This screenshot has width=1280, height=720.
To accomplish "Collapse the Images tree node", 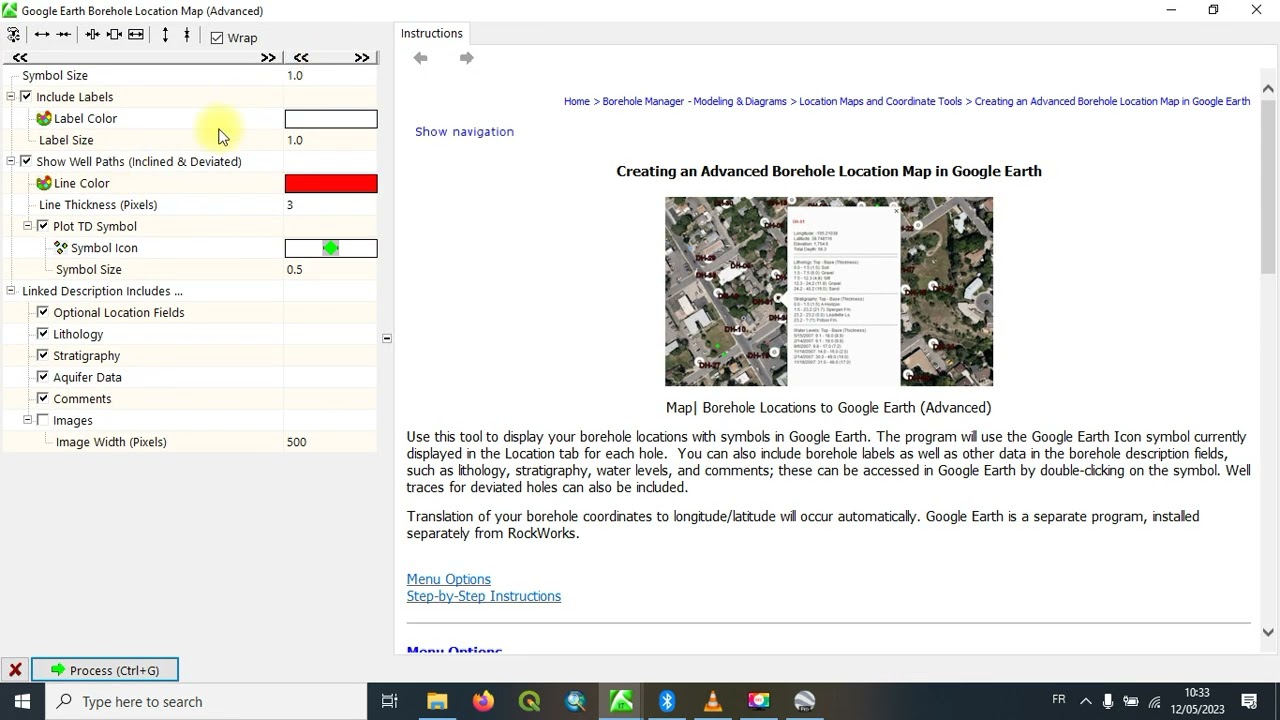I will 28,421.
